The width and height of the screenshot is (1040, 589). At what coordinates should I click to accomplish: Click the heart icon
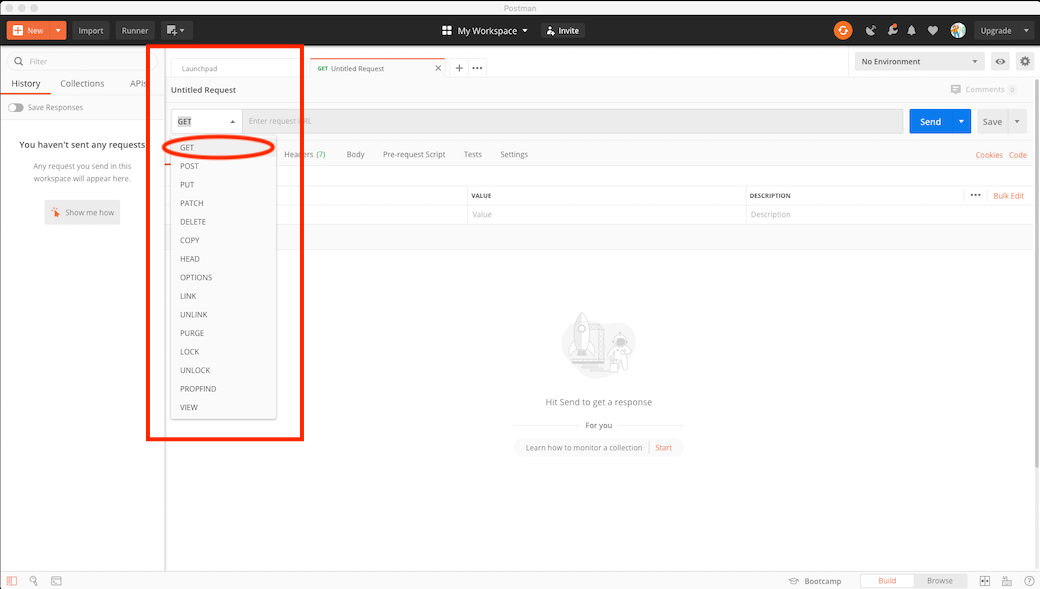(x=933, y=31)
